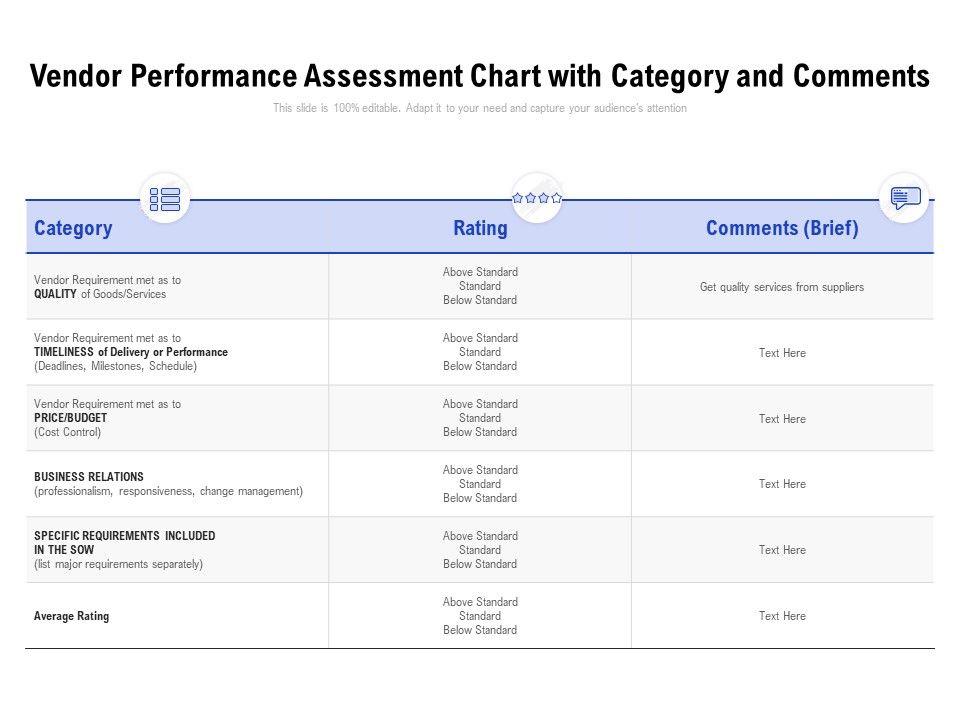Image resolution: width=960 pixels, height=720 pixels.
Task: Click the editable subtitle text line
Action: click(480, 108)
